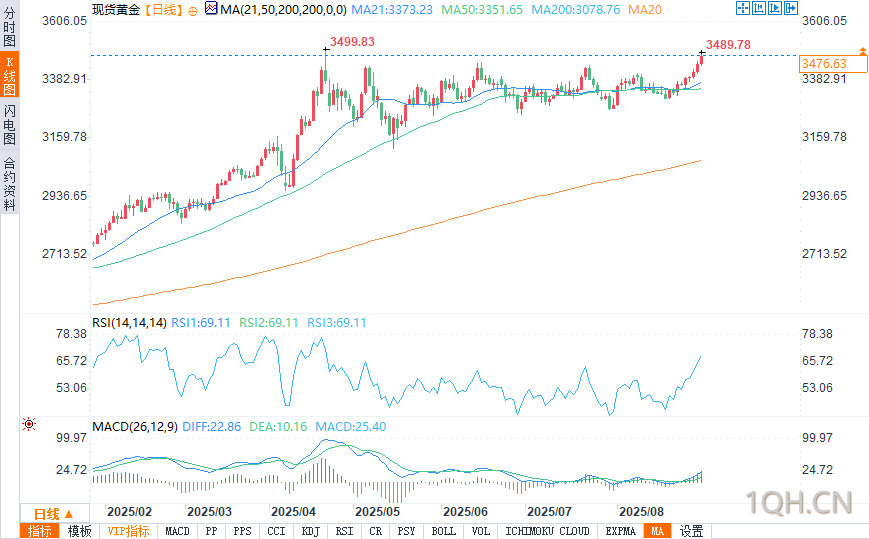This screenshot has width=869, height=539.
Task: Click the red sun icon beside MACD panel
Action: tap(29, 424)
